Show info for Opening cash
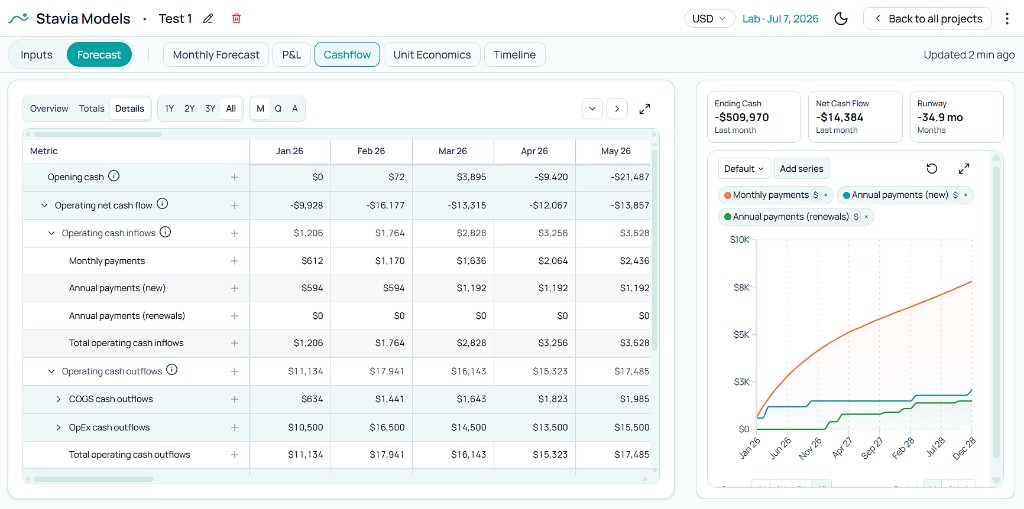The height and width of the screenshot is (509, 1024). tap(114, 176)
